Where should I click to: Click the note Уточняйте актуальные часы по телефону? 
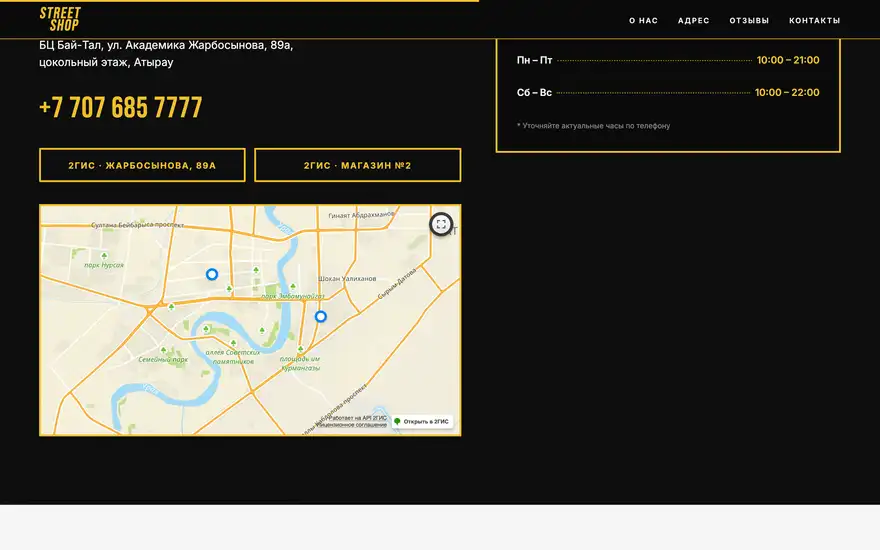coord(593,126)
